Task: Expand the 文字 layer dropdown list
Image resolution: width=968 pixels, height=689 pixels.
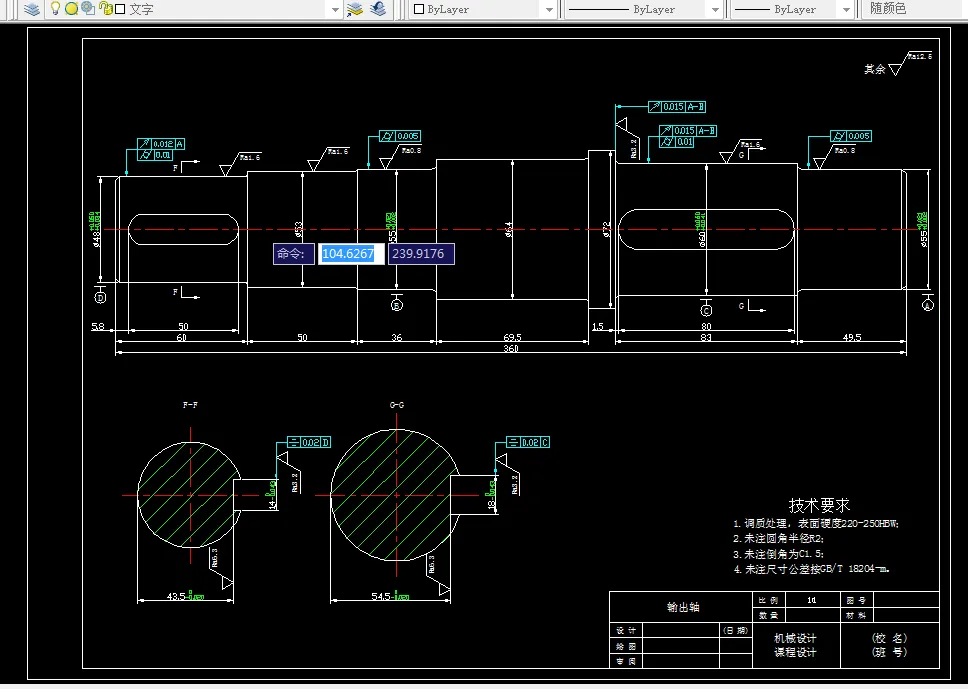Action: [x=335, y=10]
